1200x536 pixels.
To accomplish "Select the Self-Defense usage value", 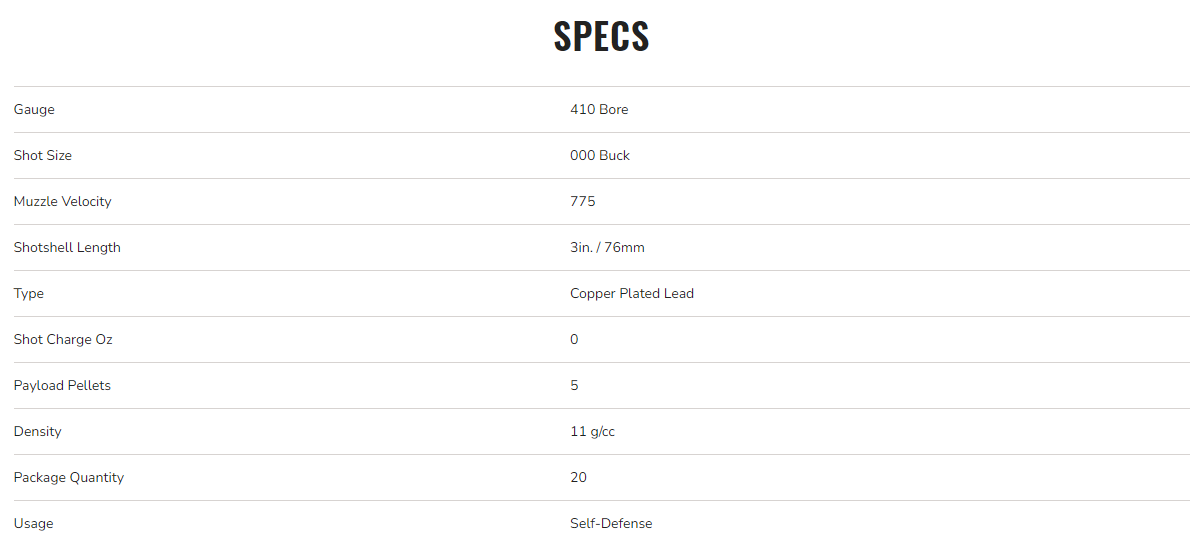I will (x=611, y=524).
